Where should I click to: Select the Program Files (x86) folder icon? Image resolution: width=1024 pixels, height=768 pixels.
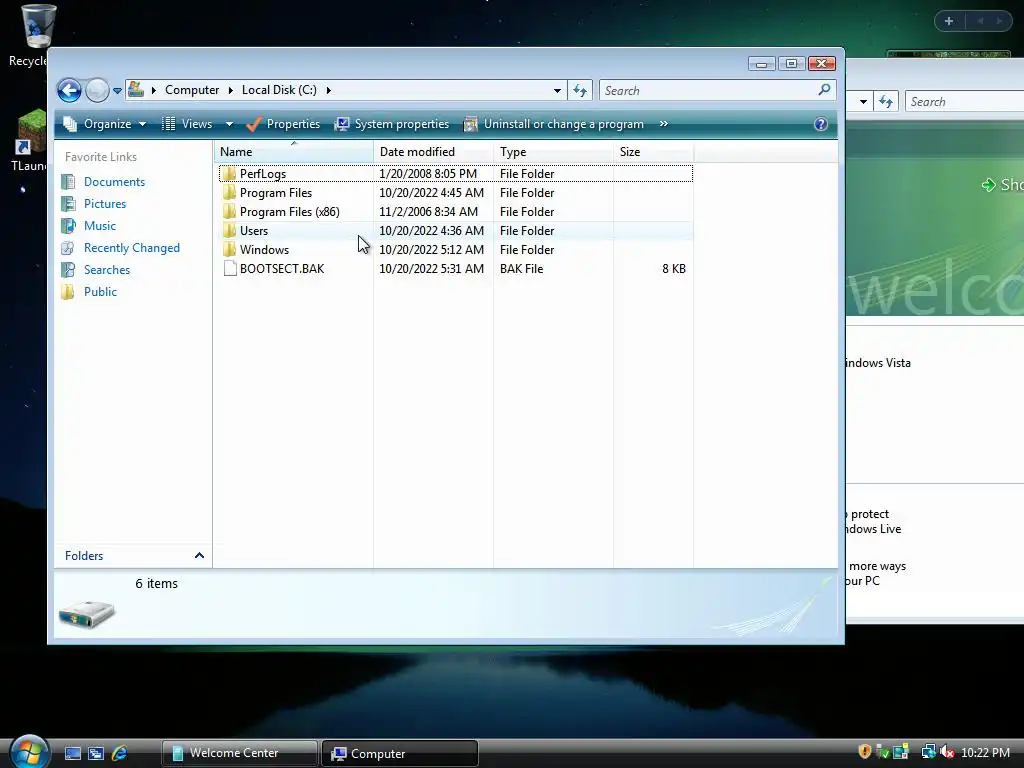[x=229, y=212]
